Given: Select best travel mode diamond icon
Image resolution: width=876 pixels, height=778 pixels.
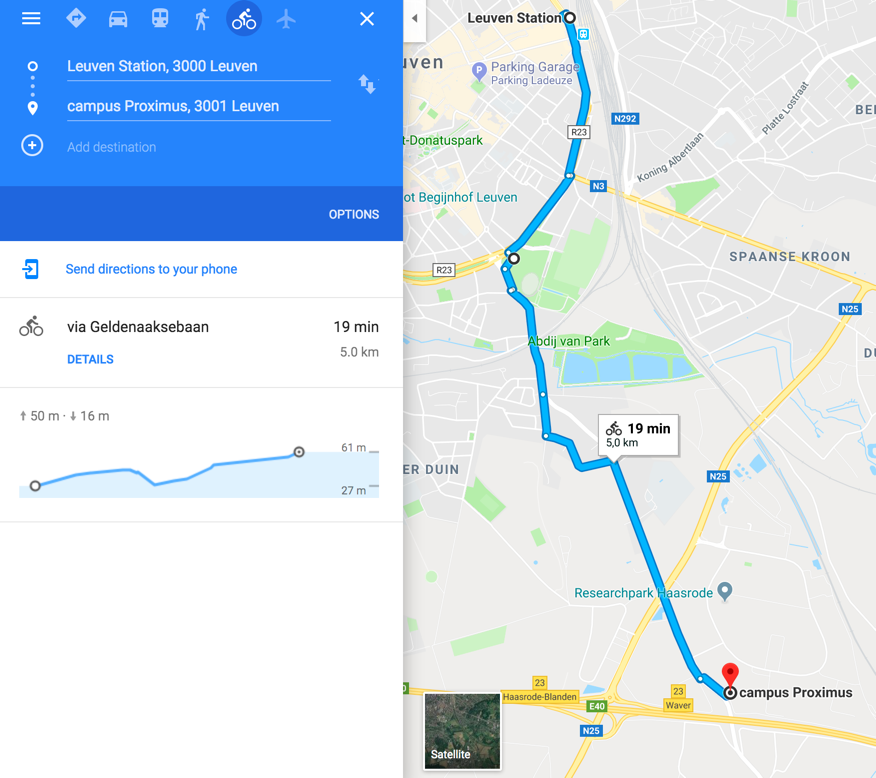Looking at the screenshot, I should 76,18.
